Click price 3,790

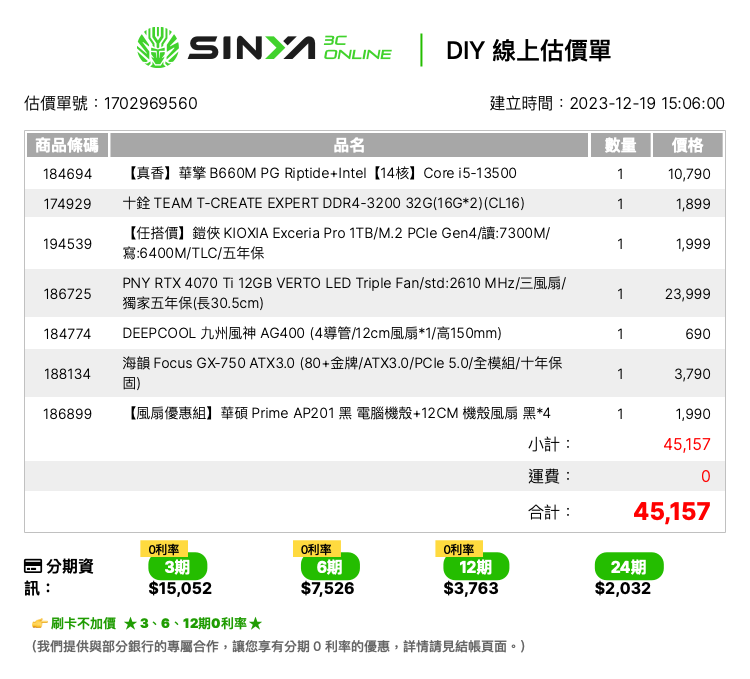[692, 373]
